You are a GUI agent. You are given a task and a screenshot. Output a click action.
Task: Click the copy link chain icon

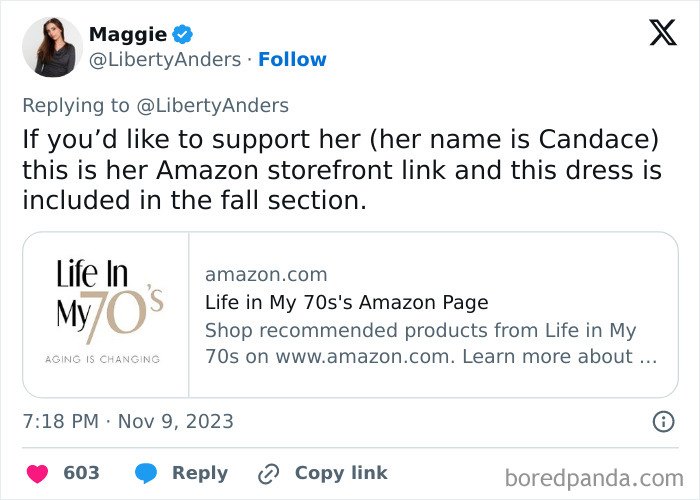pyautogui.click(x=268, y=473)
